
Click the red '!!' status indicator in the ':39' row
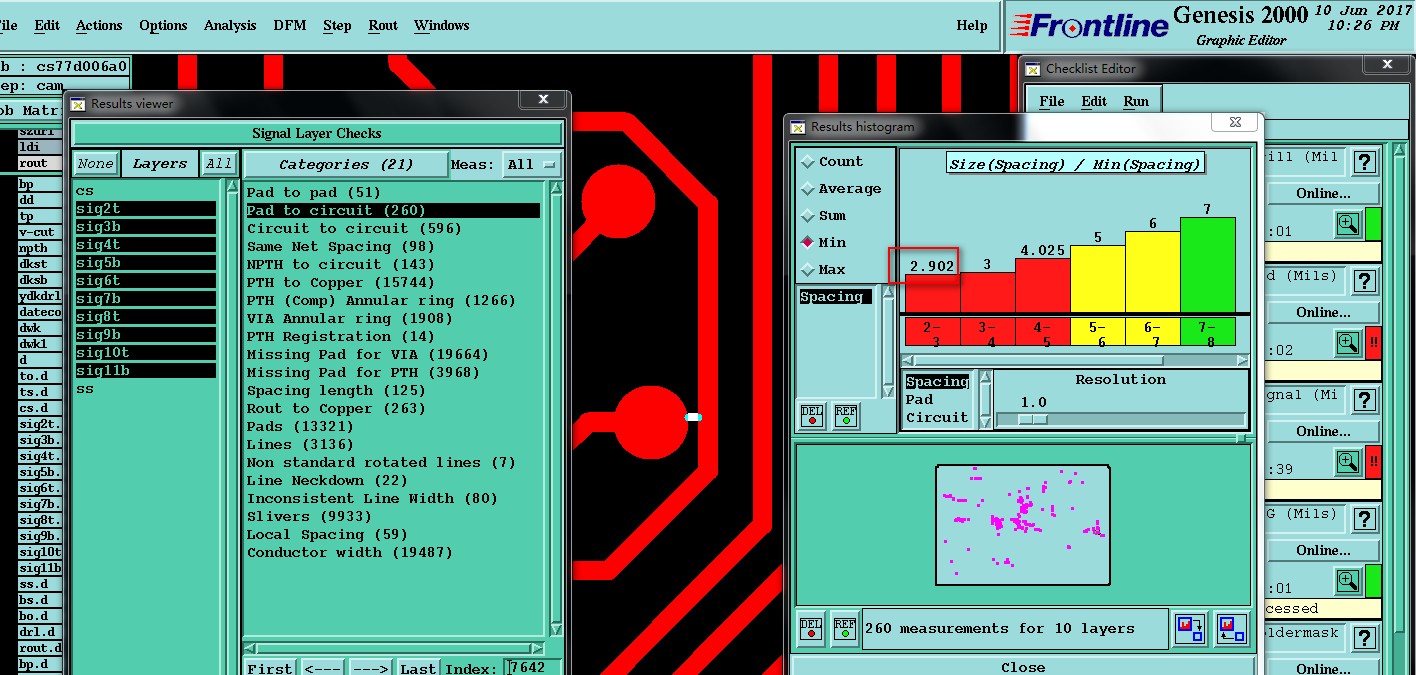[x=1373, y=462]
